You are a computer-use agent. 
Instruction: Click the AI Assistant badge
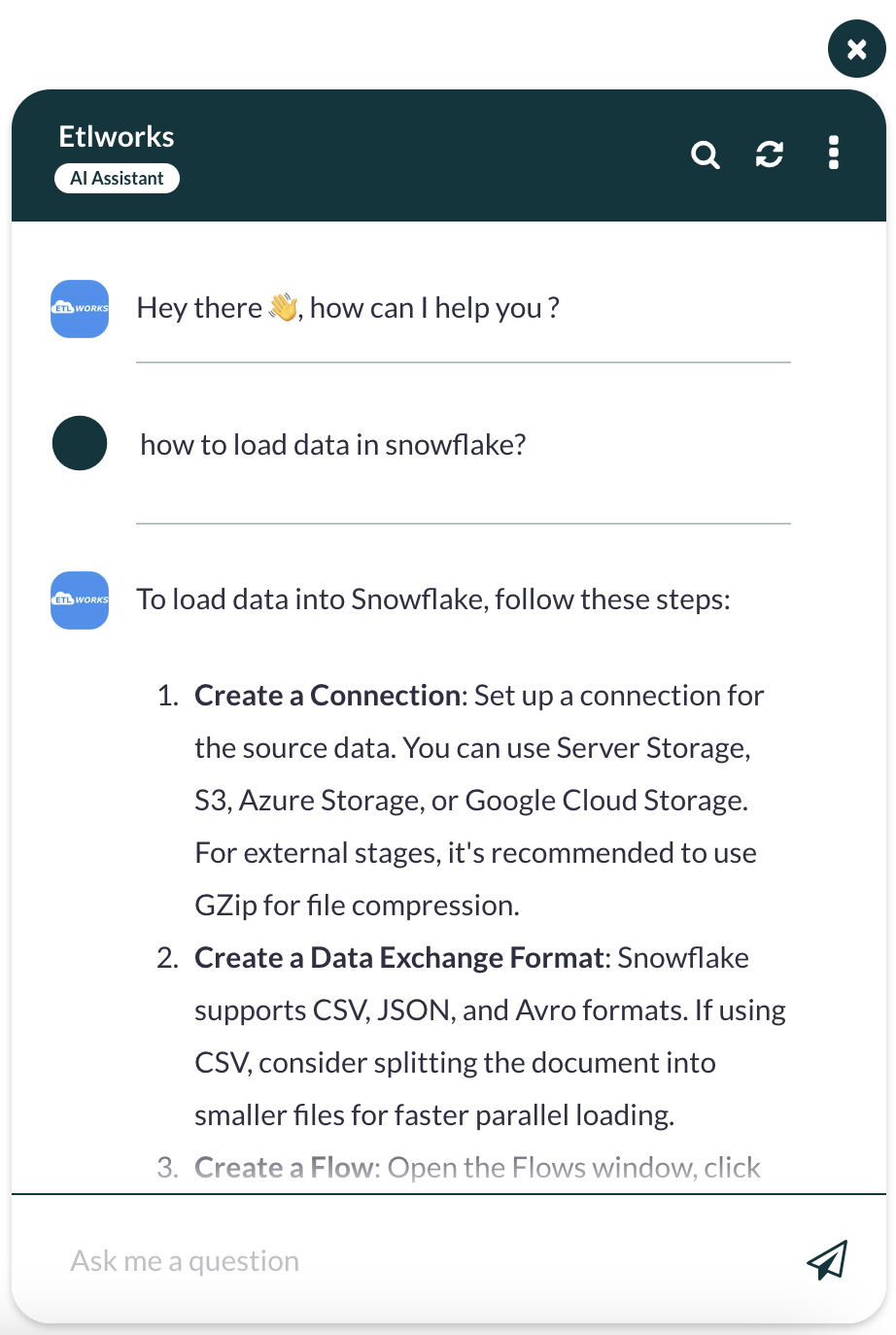click(x=118, y=179)
